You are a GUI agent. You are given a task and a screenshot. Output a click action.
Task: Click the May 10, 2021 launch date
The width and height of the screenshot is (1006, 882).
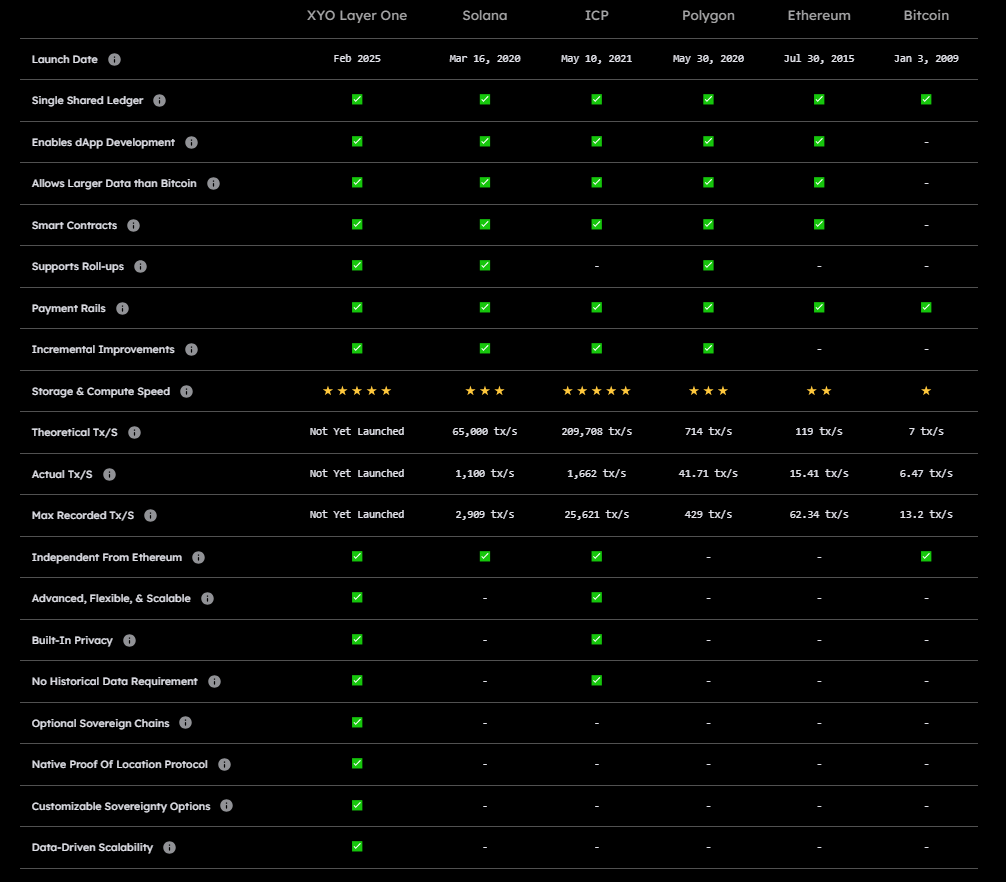[597, 59]
